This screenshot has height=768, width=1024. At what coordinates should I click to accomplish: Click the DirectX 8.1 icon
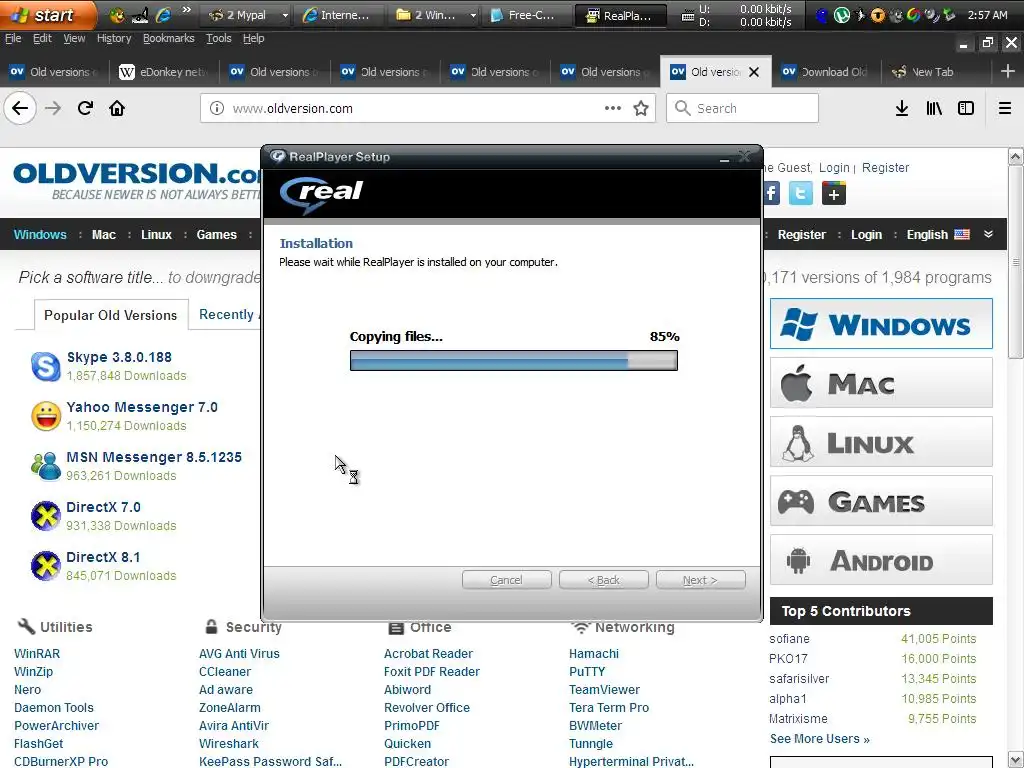(x=46, y=566)
